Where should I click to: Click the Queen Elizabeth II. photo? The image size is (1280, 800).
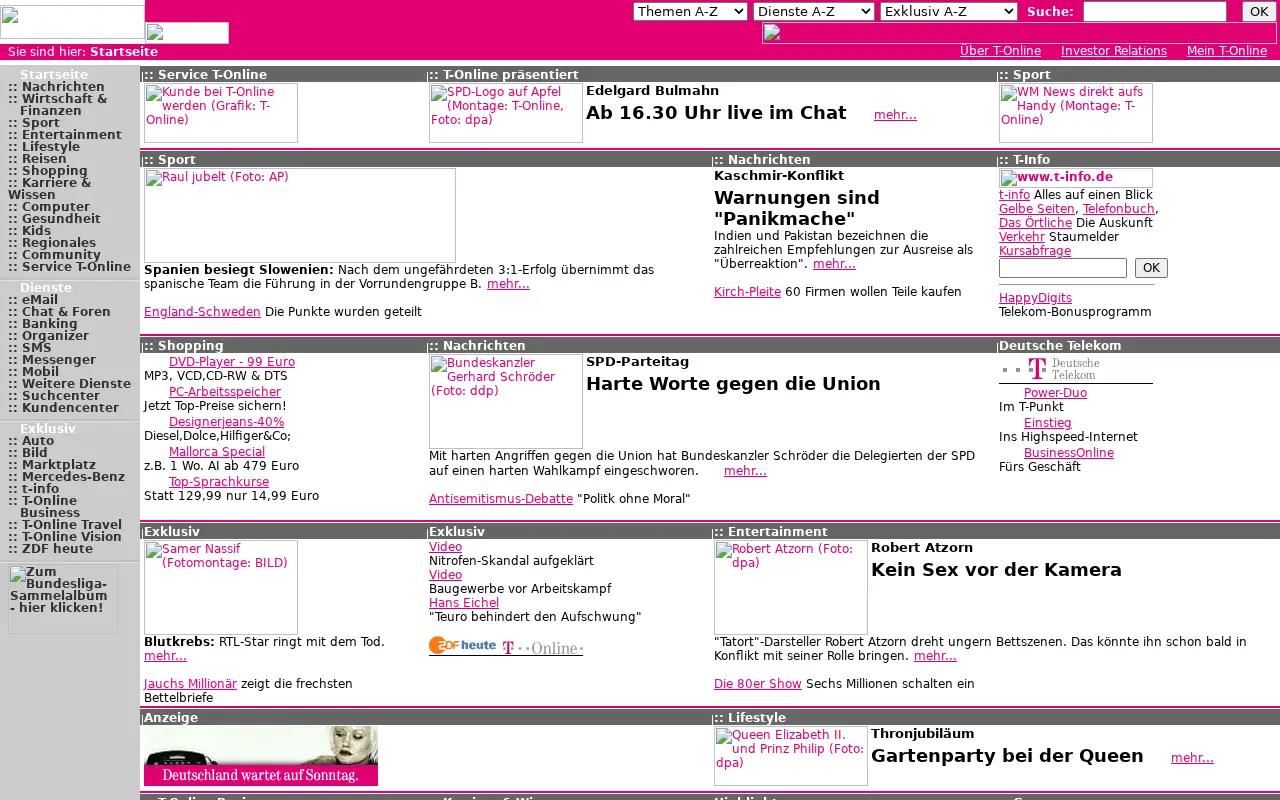tap(791, 756)
